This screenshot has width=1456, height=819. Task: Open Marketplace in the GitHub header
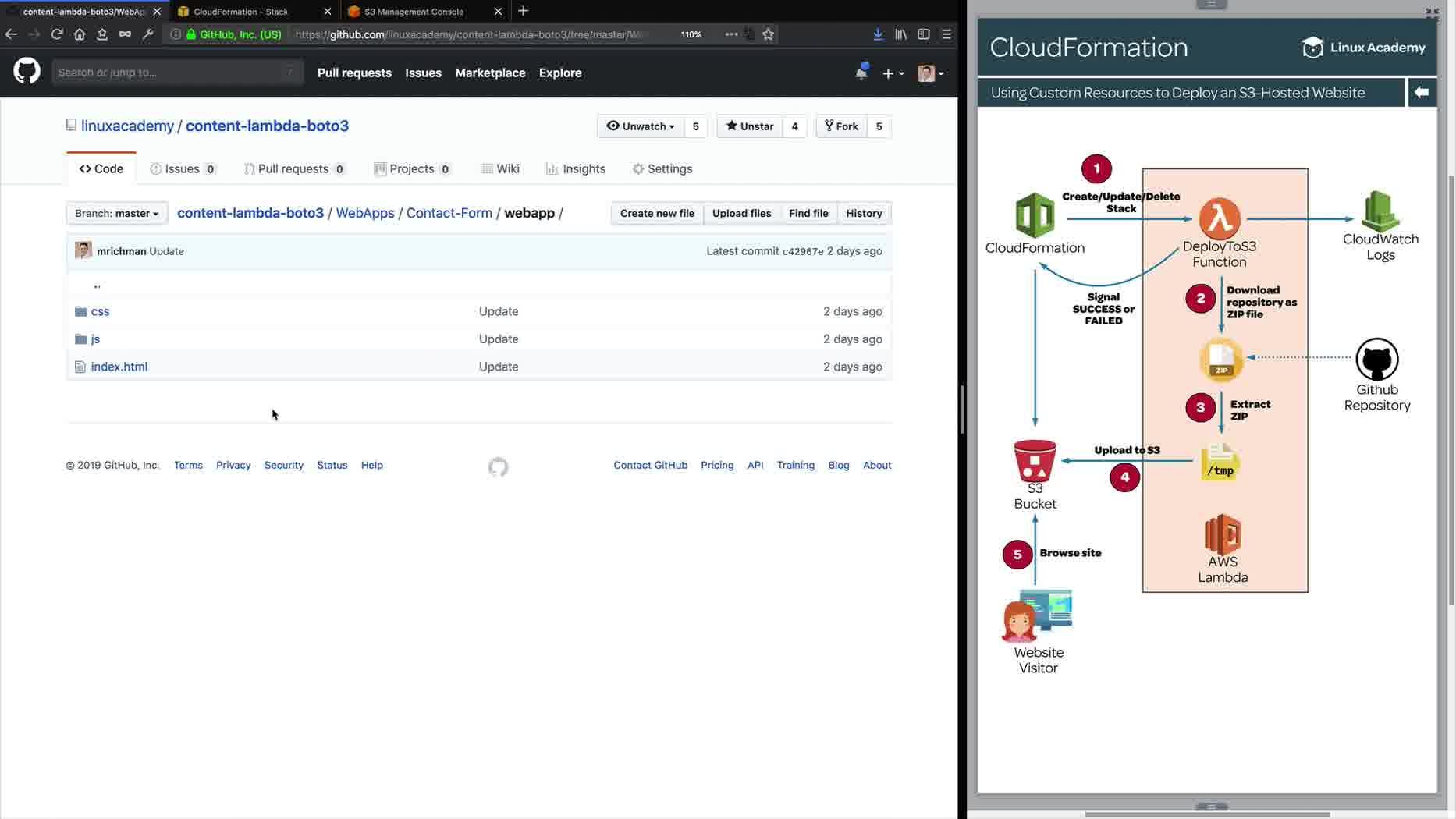point(490,73)
